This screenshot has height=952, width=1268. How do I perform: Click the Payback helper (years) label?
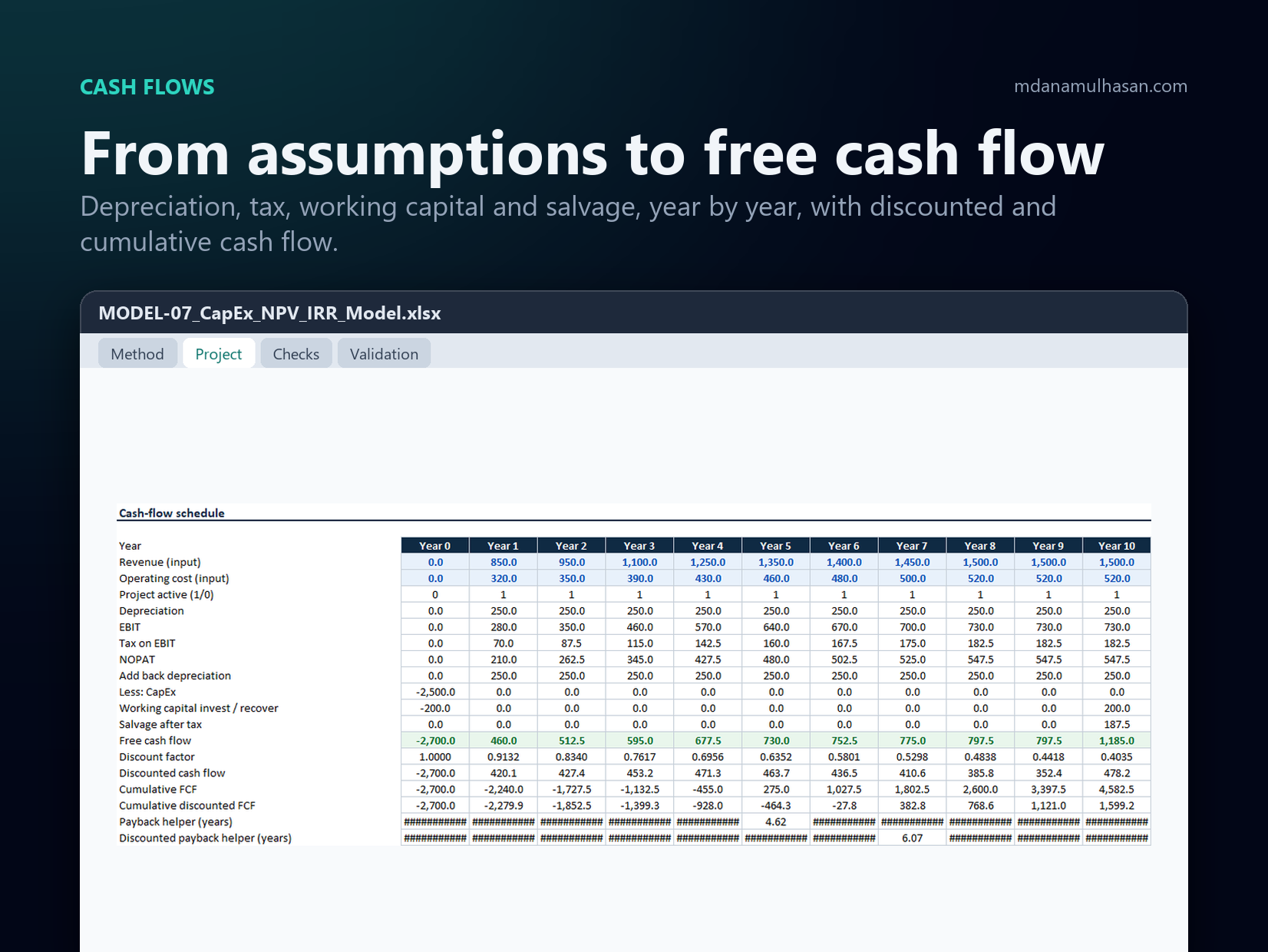[176, 821]
